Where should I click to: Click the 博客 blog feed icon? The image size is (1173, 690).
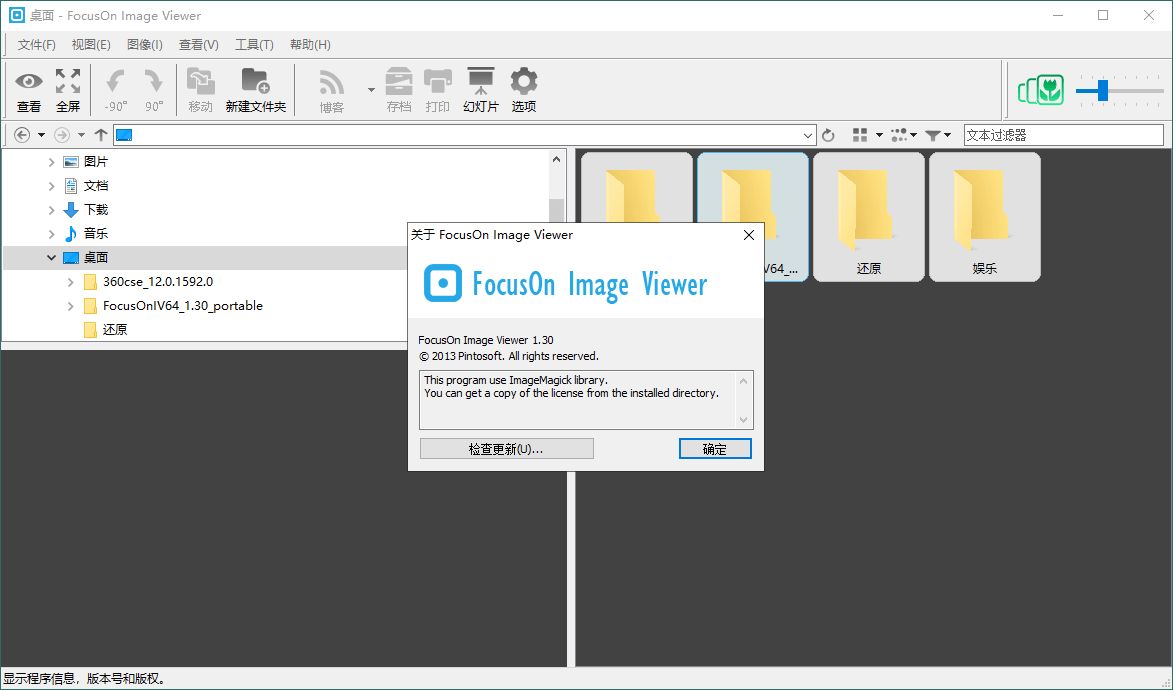tap(331, 90)
